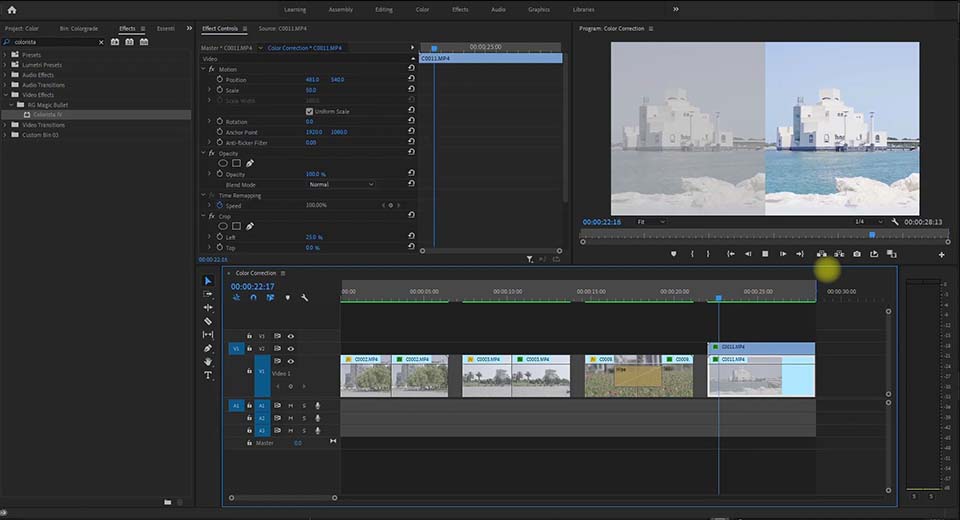Select the Track Select Forward tool
960x520 pixels.
pyautogui.click(x=208, y=294)
